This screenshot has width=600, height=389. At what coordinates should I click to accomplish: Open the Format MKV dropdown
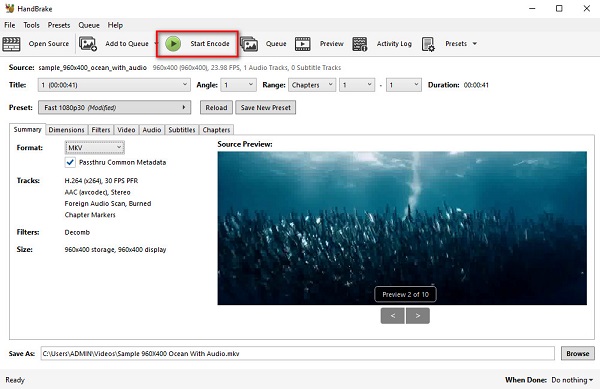[x=95, y=148]
